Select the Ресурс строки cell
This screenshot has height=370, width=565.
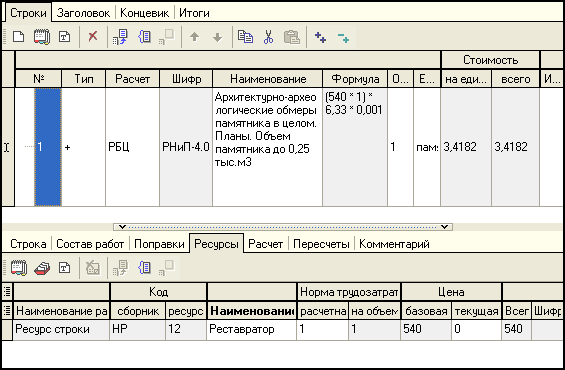click(61, 329)
